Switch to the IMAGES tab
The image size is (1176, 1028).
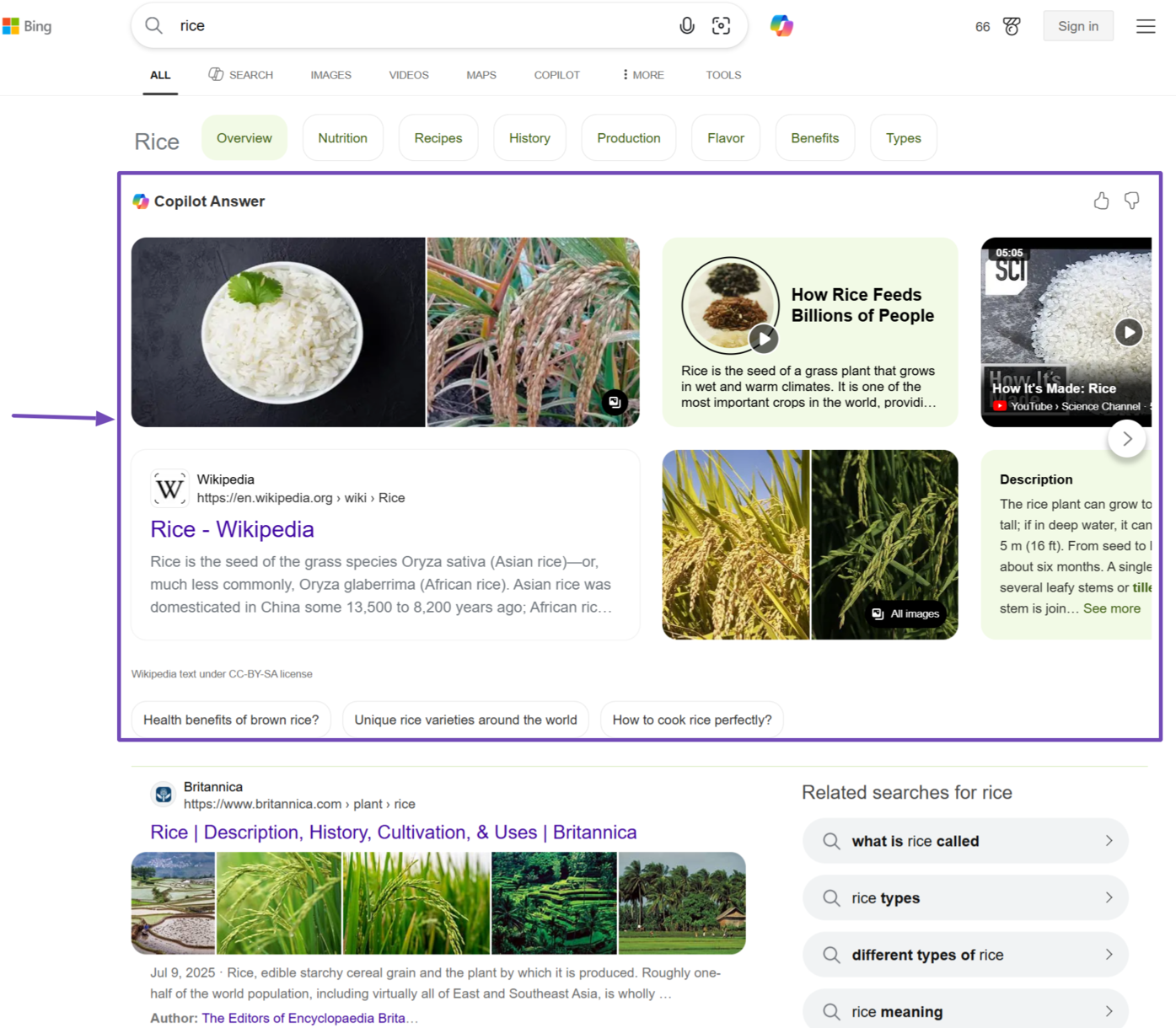coord(330,75)
